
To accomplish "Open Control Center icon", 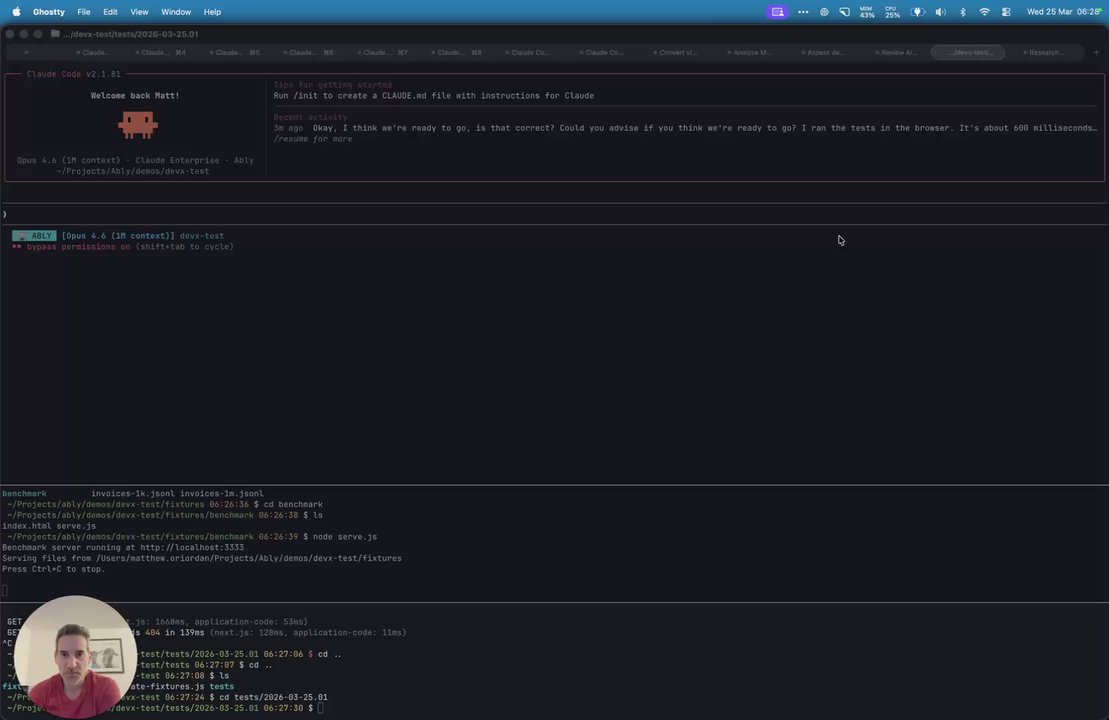I will pyautogui.click(x=1006, y=12).
